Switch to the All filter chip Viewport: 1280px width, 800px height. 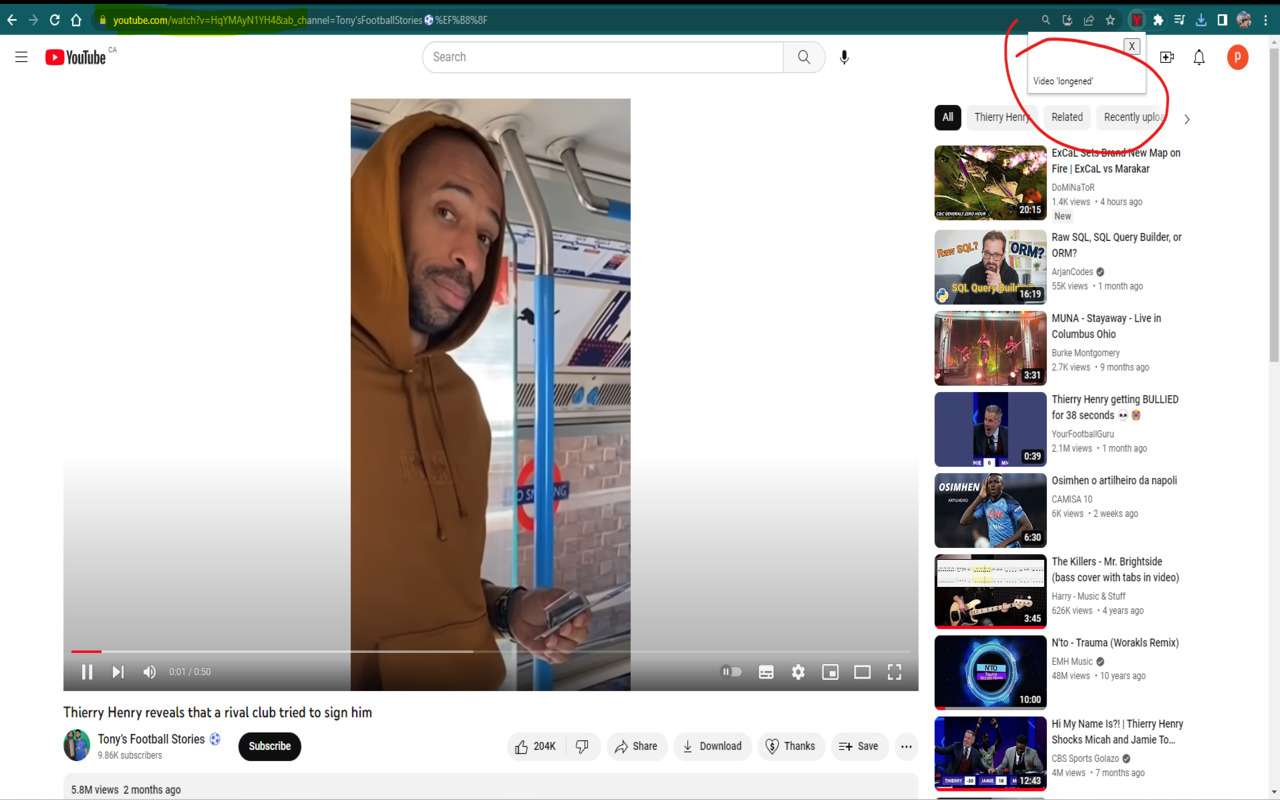click(x=947, y=117)
